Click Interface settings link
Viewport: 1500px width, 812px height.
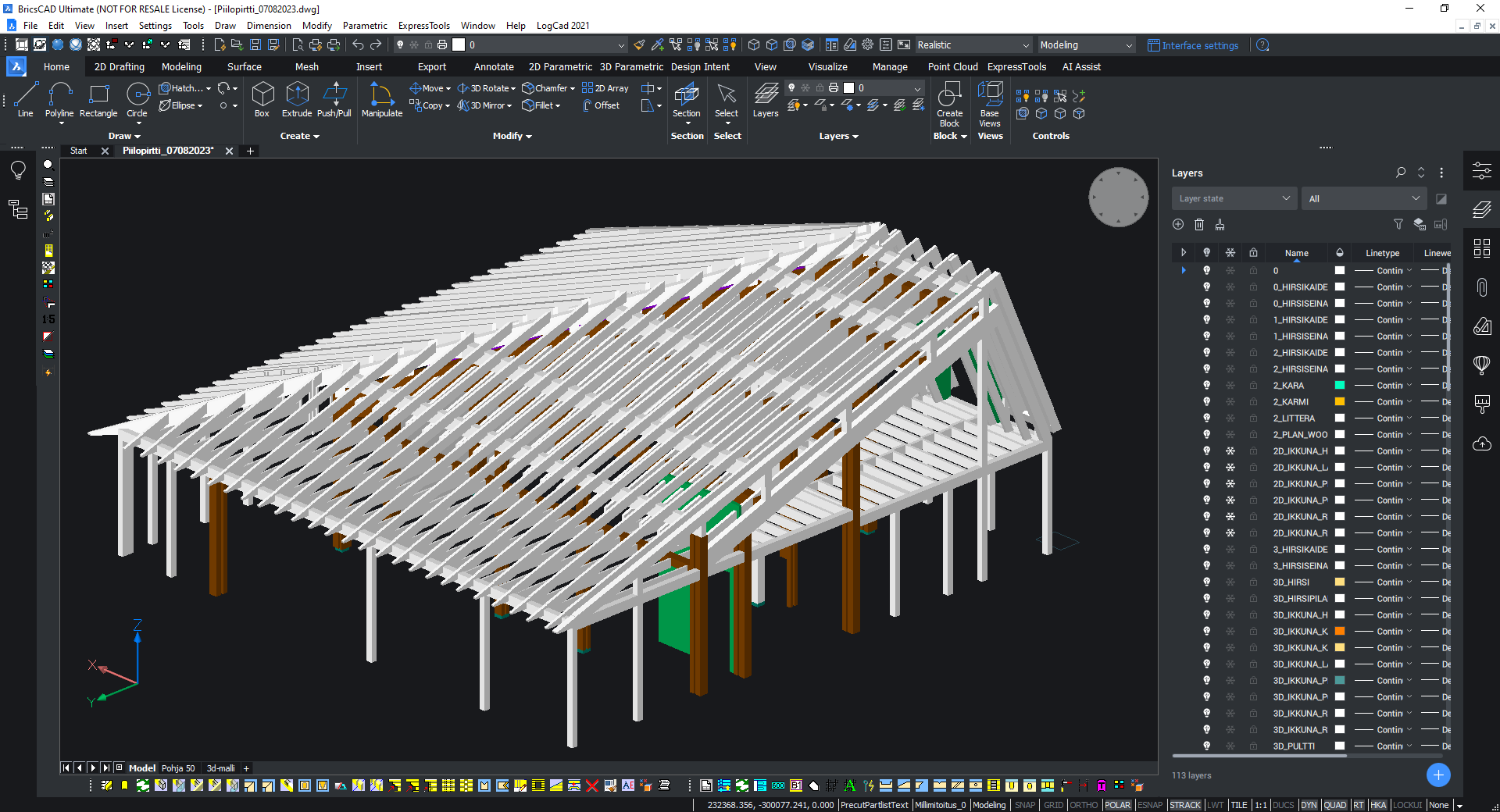coord(1199,45)
